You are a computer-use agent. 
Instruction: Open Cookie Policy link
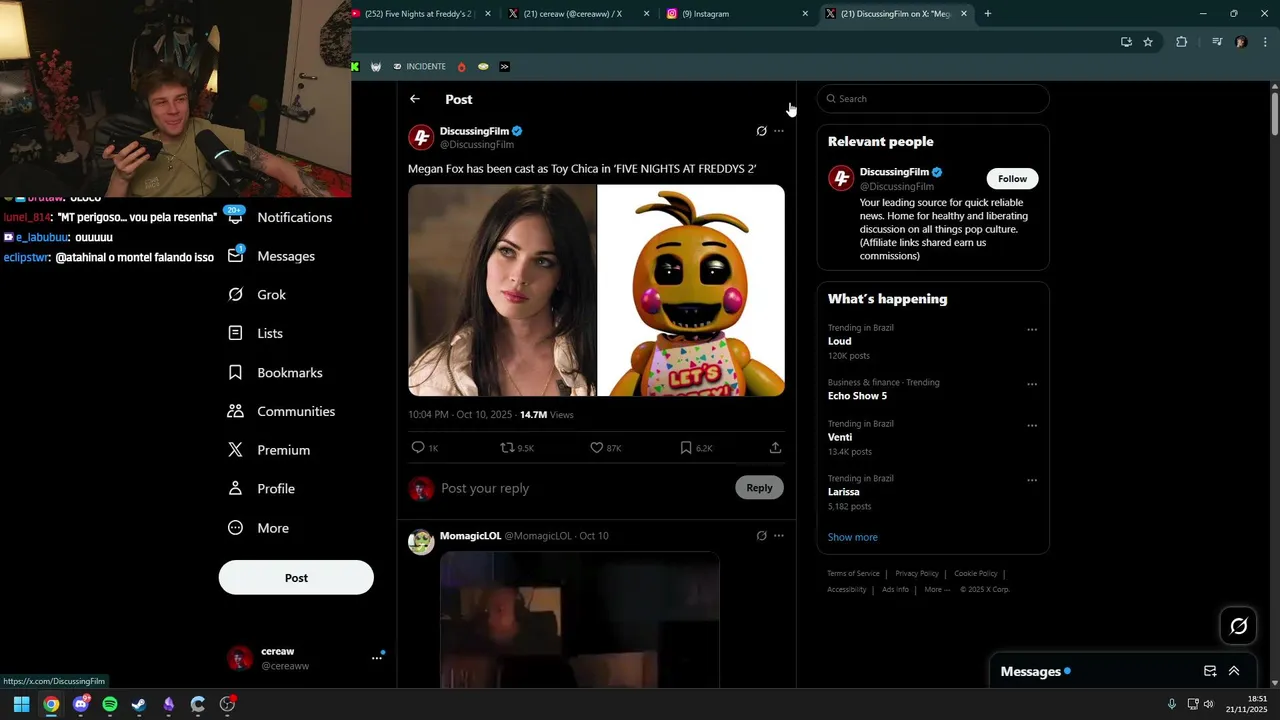coord(976,574)
